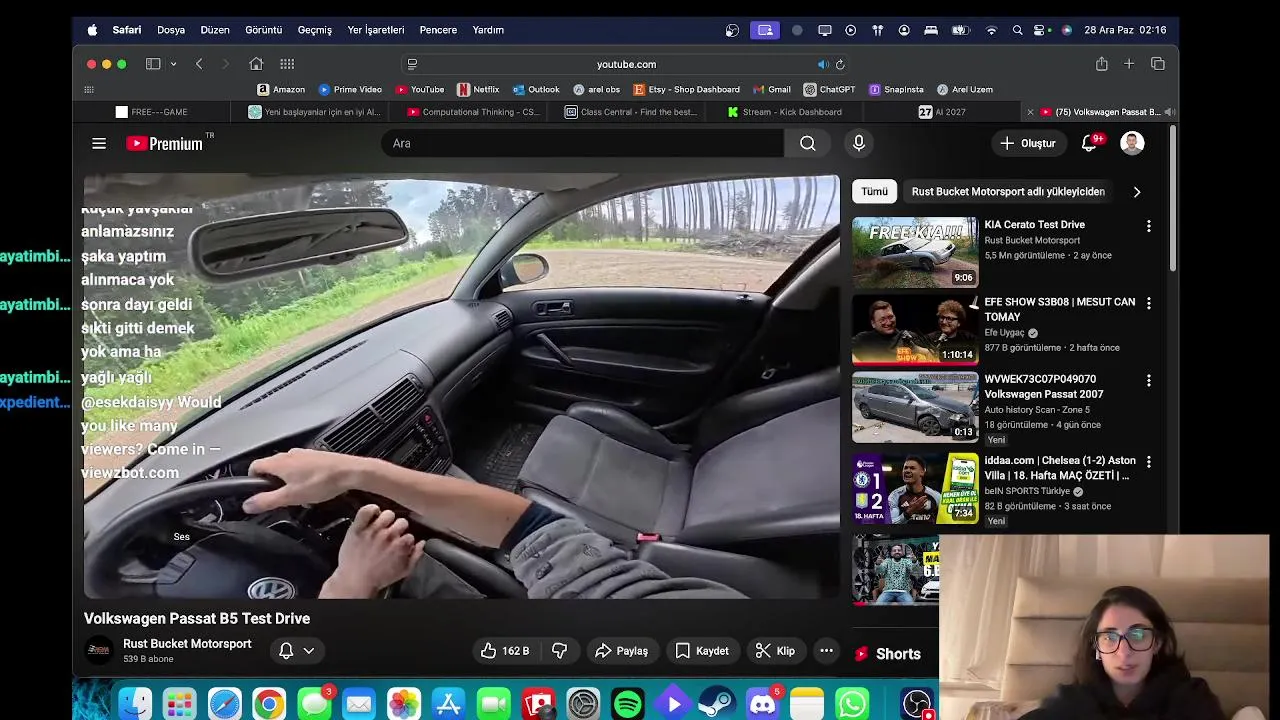Expand the sidebar button dropdown arrow
Screen dimensions: 1280x720
[x=173, y=64]
